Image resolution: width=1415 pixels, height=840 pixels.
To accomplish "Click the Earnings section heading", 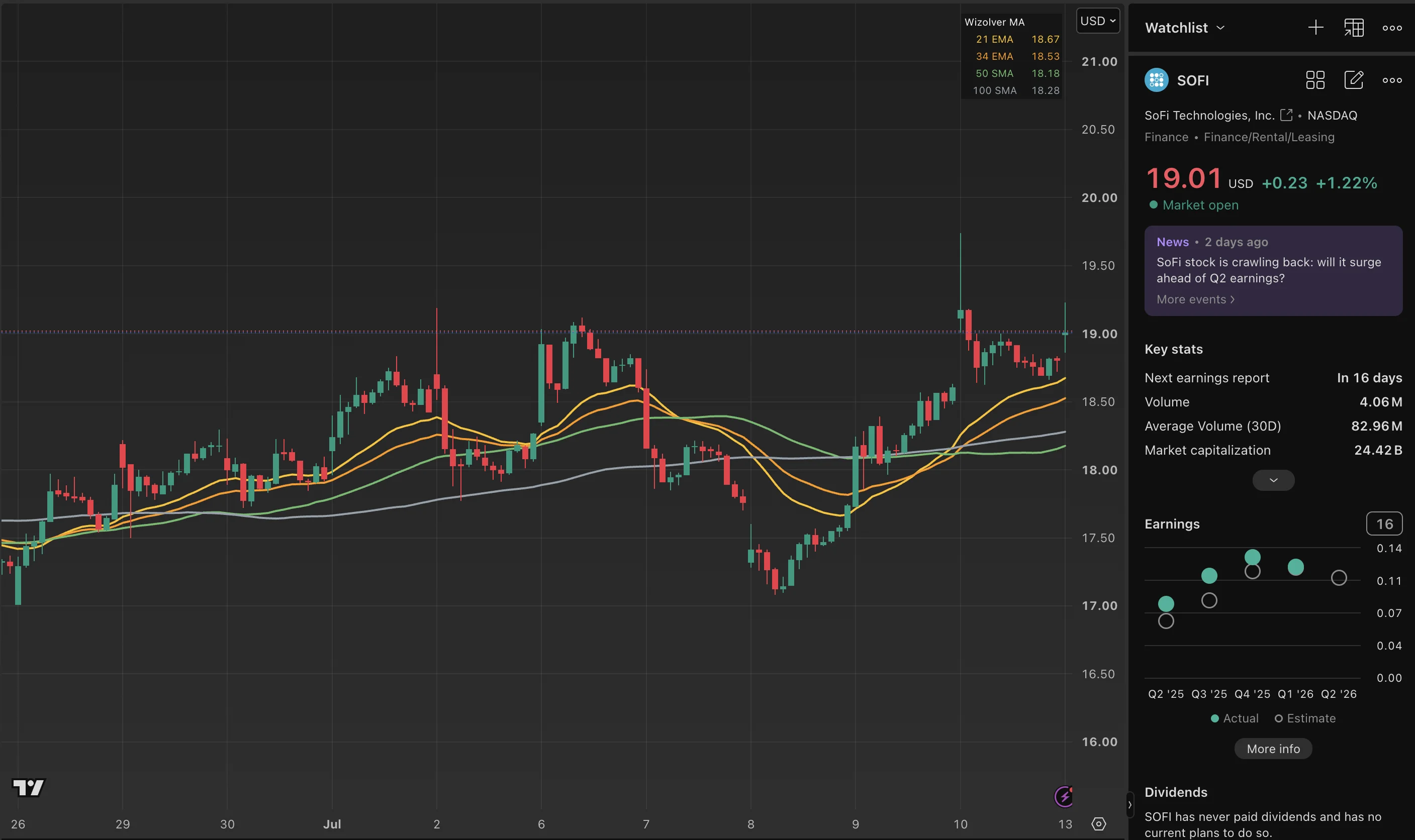I will coord(1172,523).
